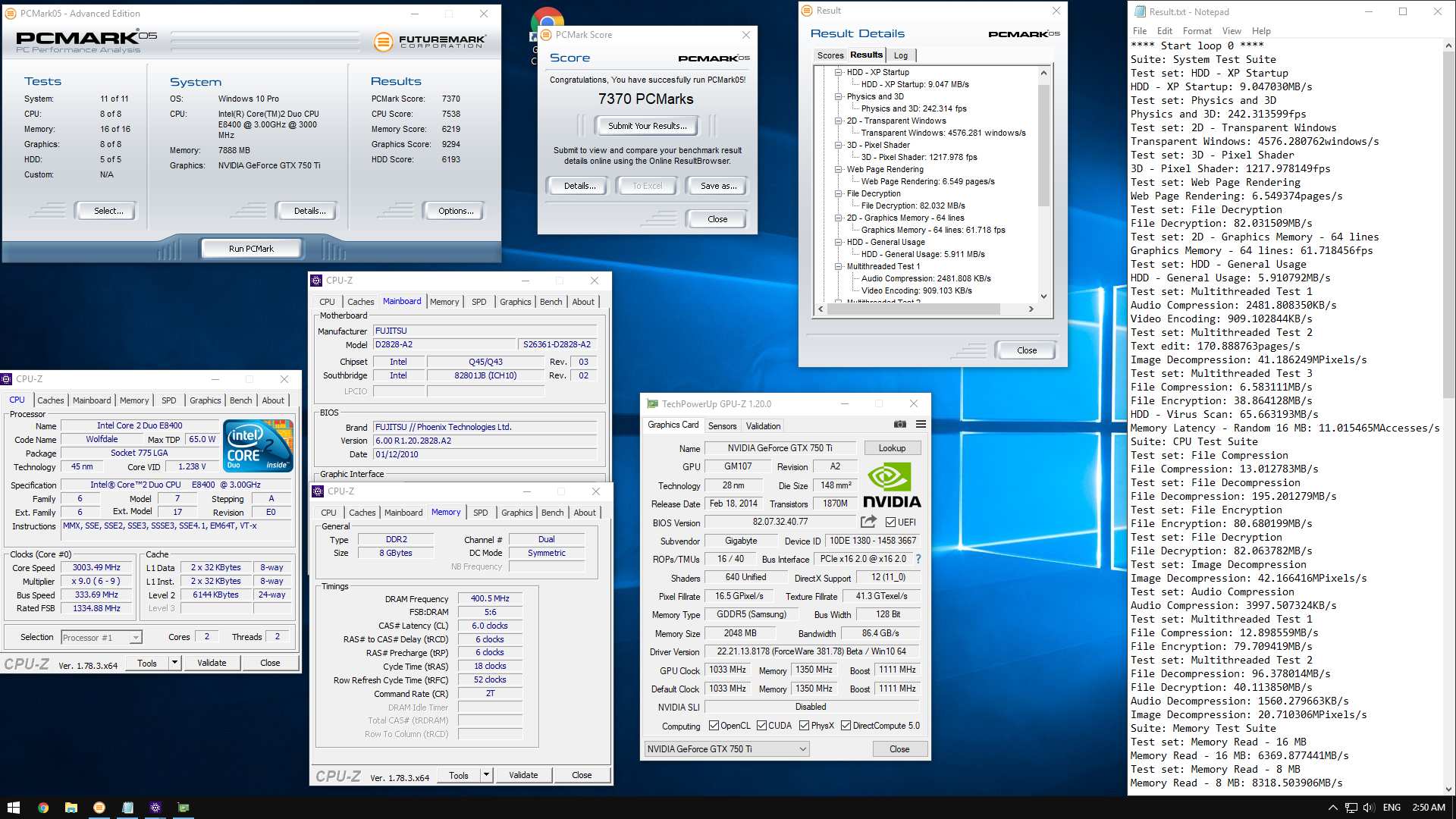Open the SPD tab in CPU-Z Memory window
Screen dimensions: 1456x819
[x=480, y=513]
